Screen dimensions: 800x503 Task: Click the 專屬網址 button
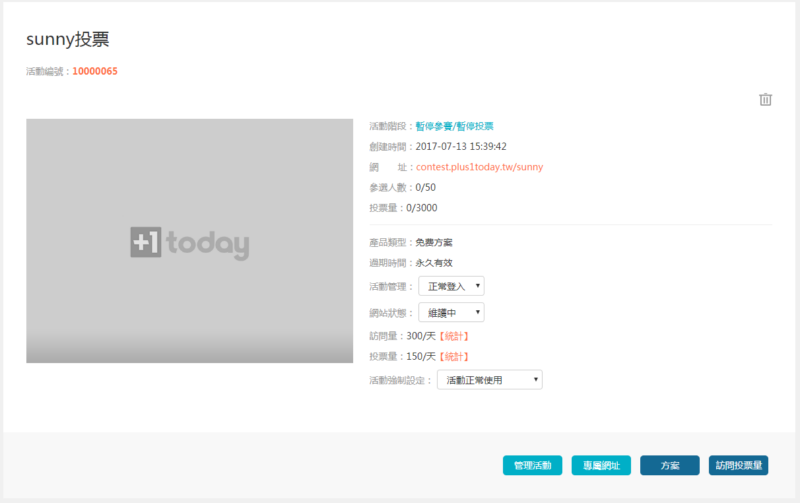point(601,465)
